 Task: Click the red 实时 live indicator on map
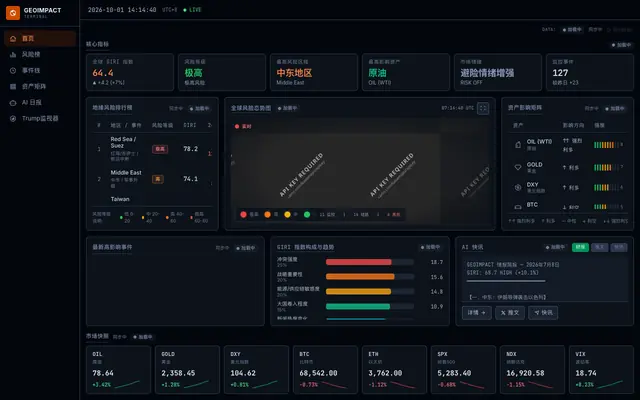click(x=243, y=127)
